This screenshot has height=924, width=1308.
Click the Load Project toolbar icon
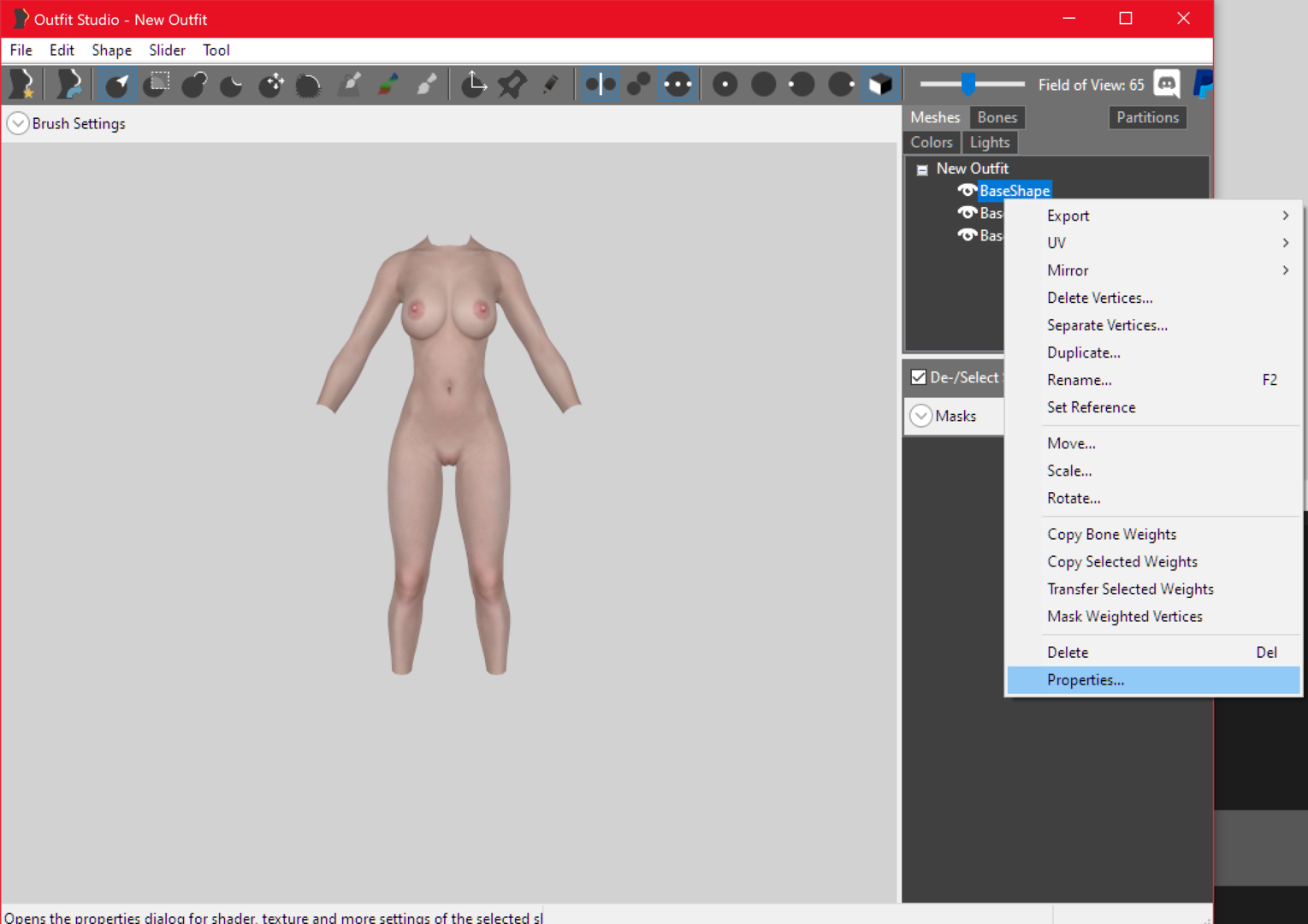(68, 84)
